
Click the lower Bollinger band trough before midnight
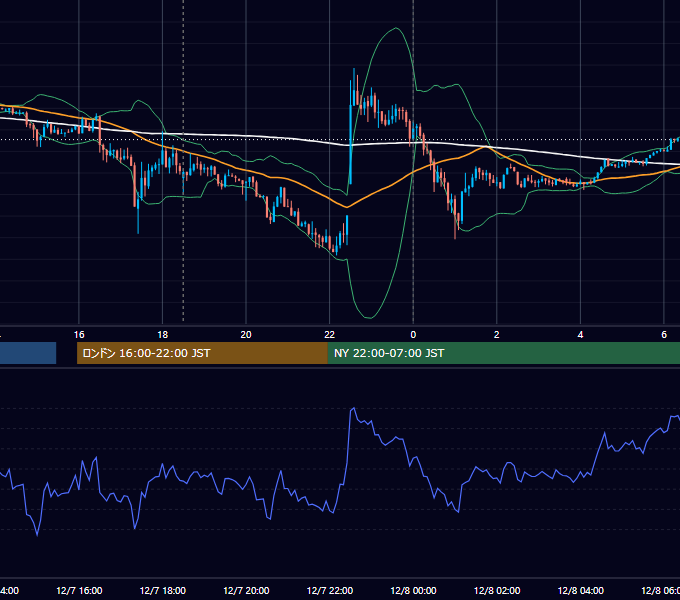[369, 317]
